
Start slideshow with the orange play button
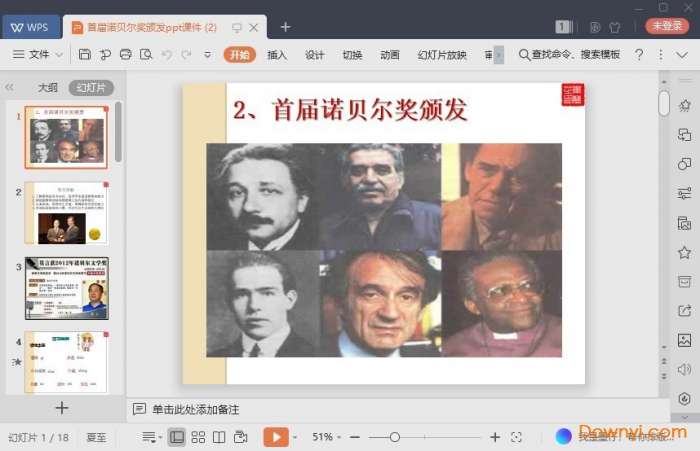275,437
